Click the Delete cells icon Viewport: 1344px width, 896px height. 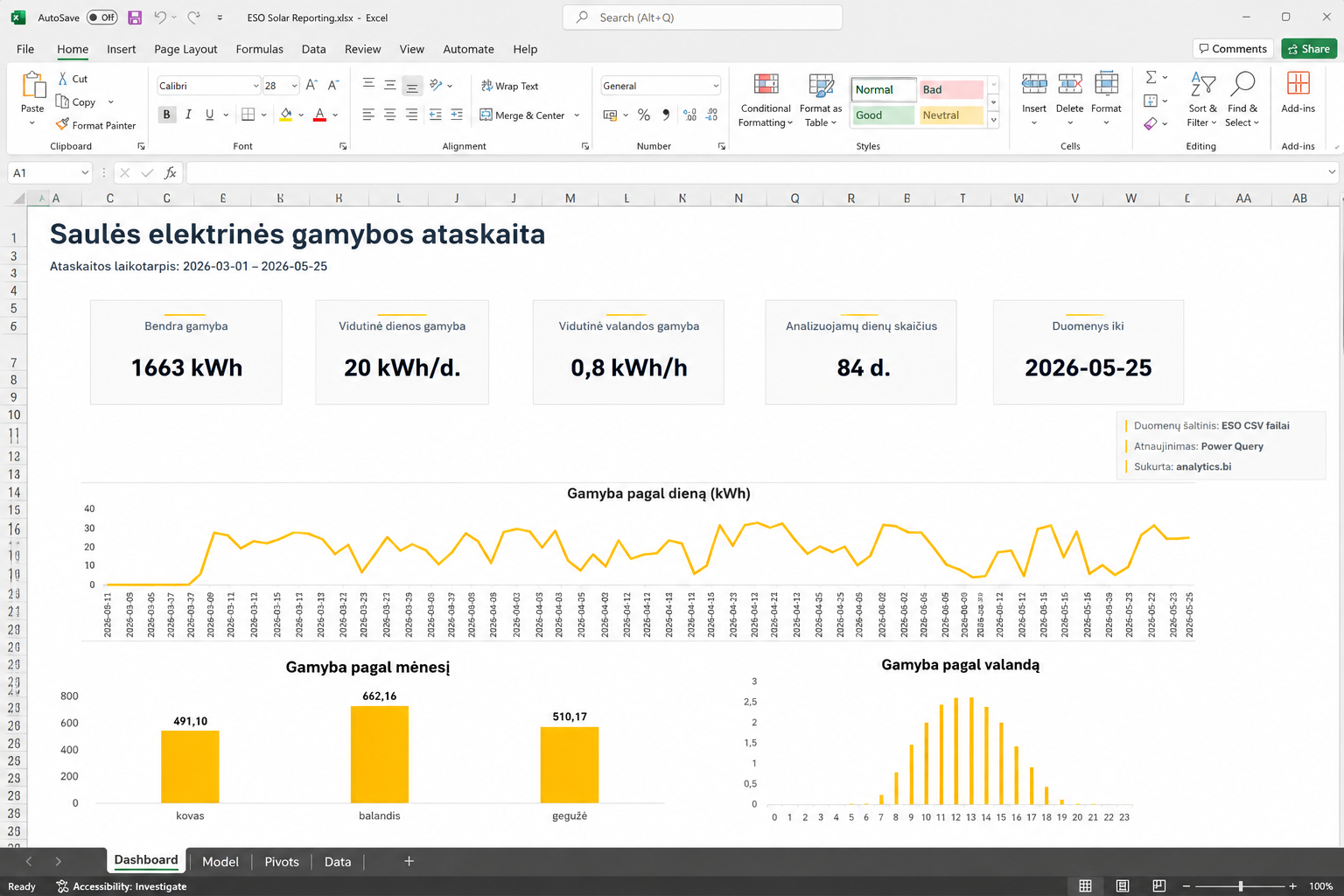(1069, 84)
